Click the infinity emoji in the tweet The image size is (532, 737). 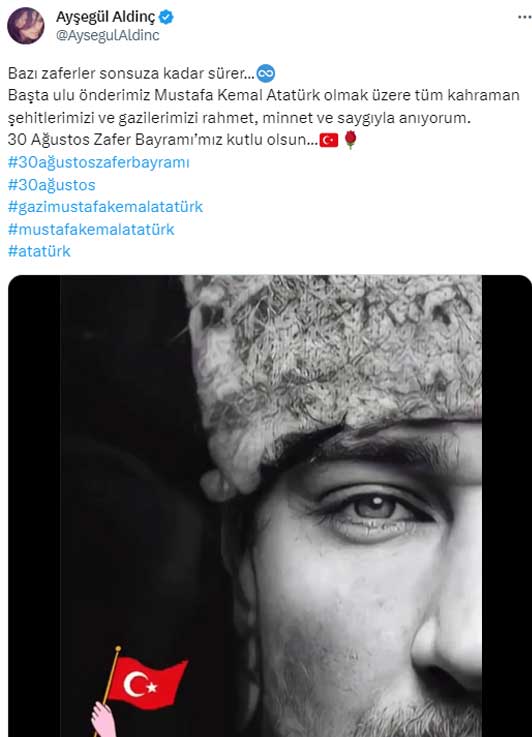[x=266, y=73]
